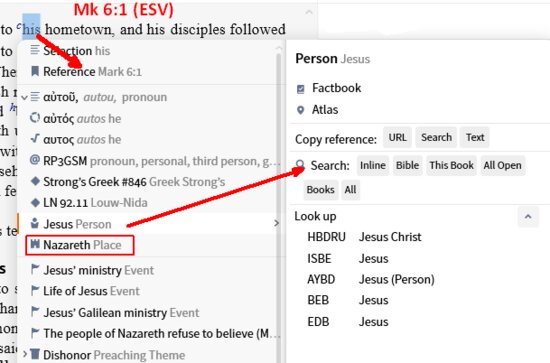Choose RP3GSM morphology entry

point(148,161)
